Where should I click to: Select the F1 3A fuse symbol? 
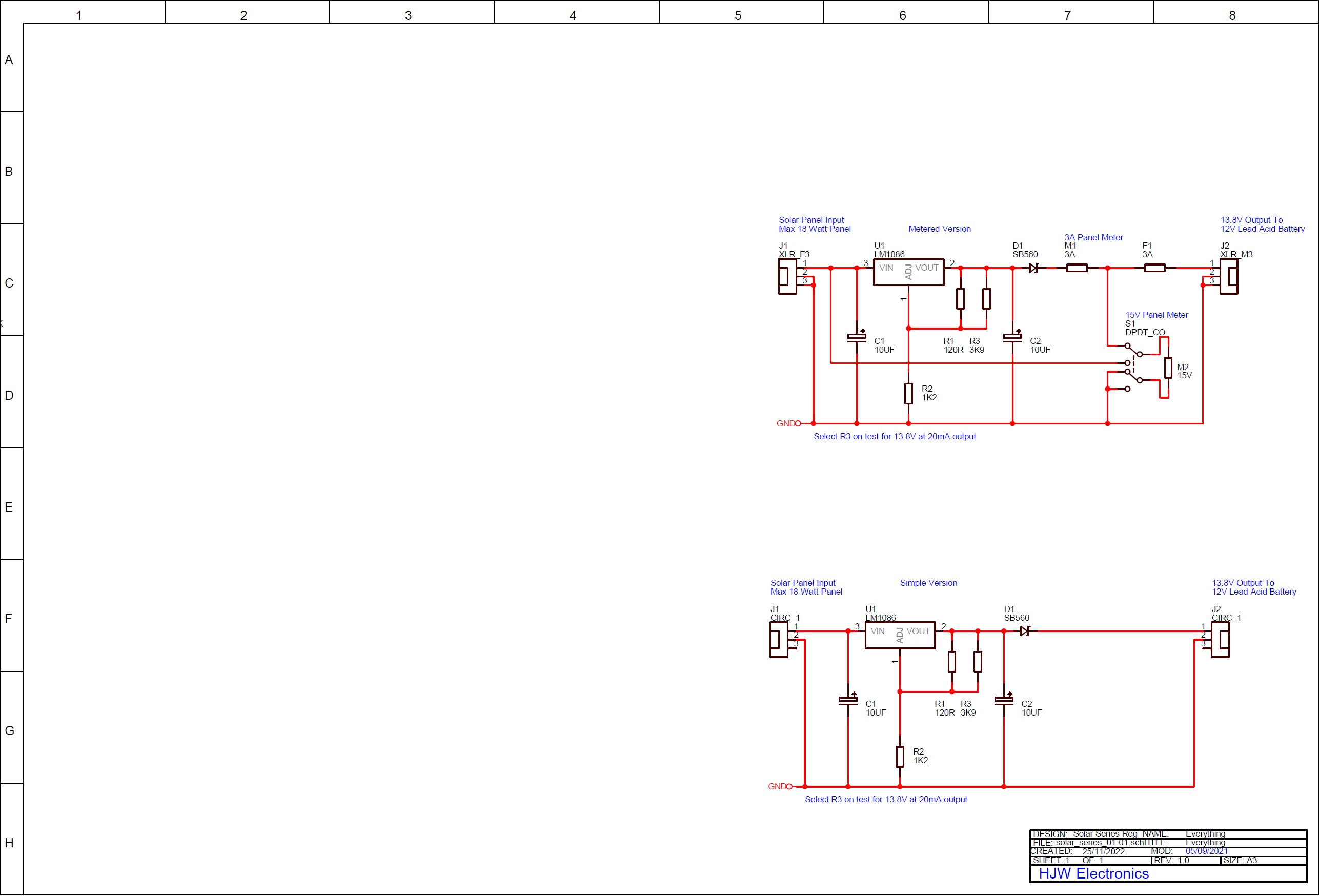1154,269
